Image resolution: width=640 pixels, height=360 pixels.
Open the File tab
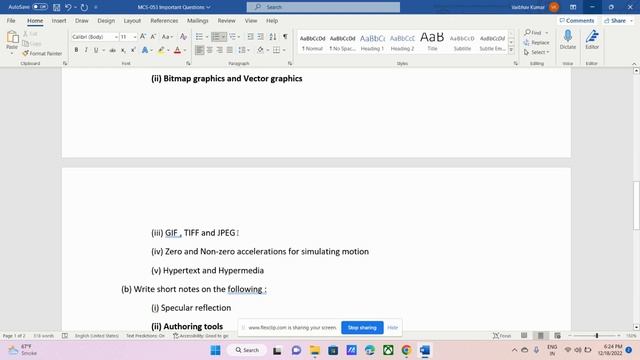pos(11,20)
